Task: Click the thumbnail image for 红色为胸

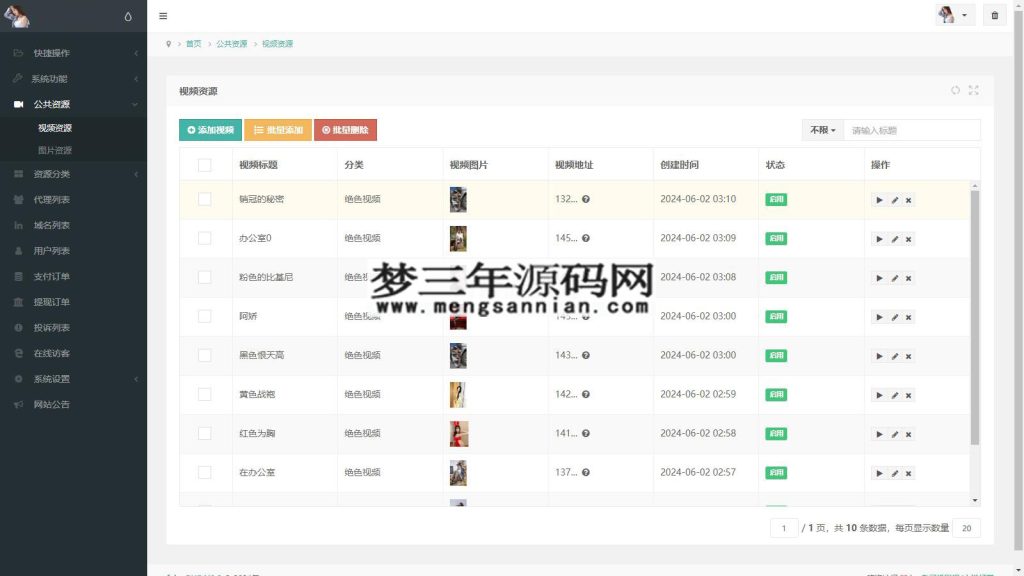Action: pos(457,433)
